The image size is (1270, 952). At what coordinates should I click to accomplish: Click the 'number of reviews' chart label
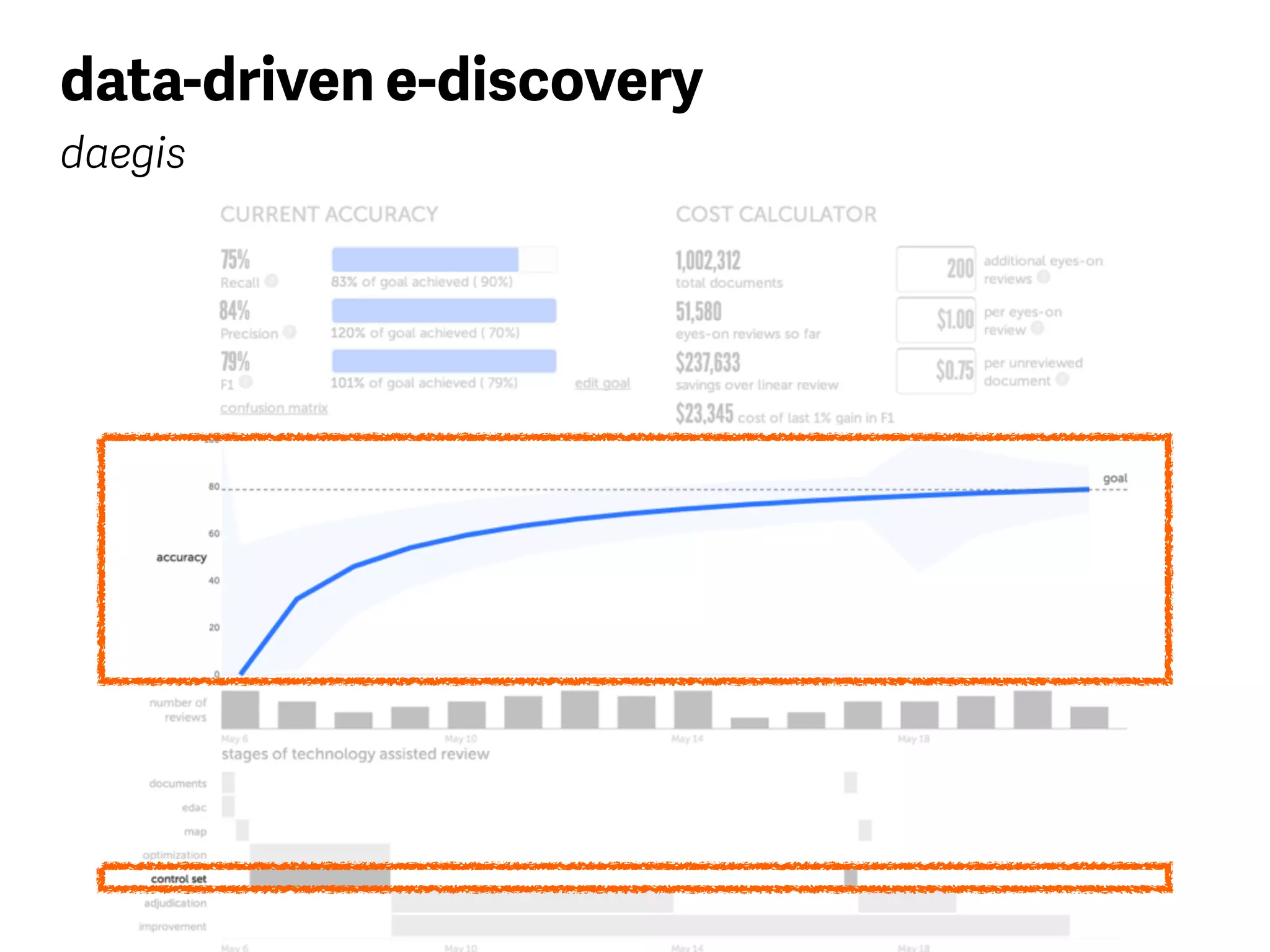178,710
